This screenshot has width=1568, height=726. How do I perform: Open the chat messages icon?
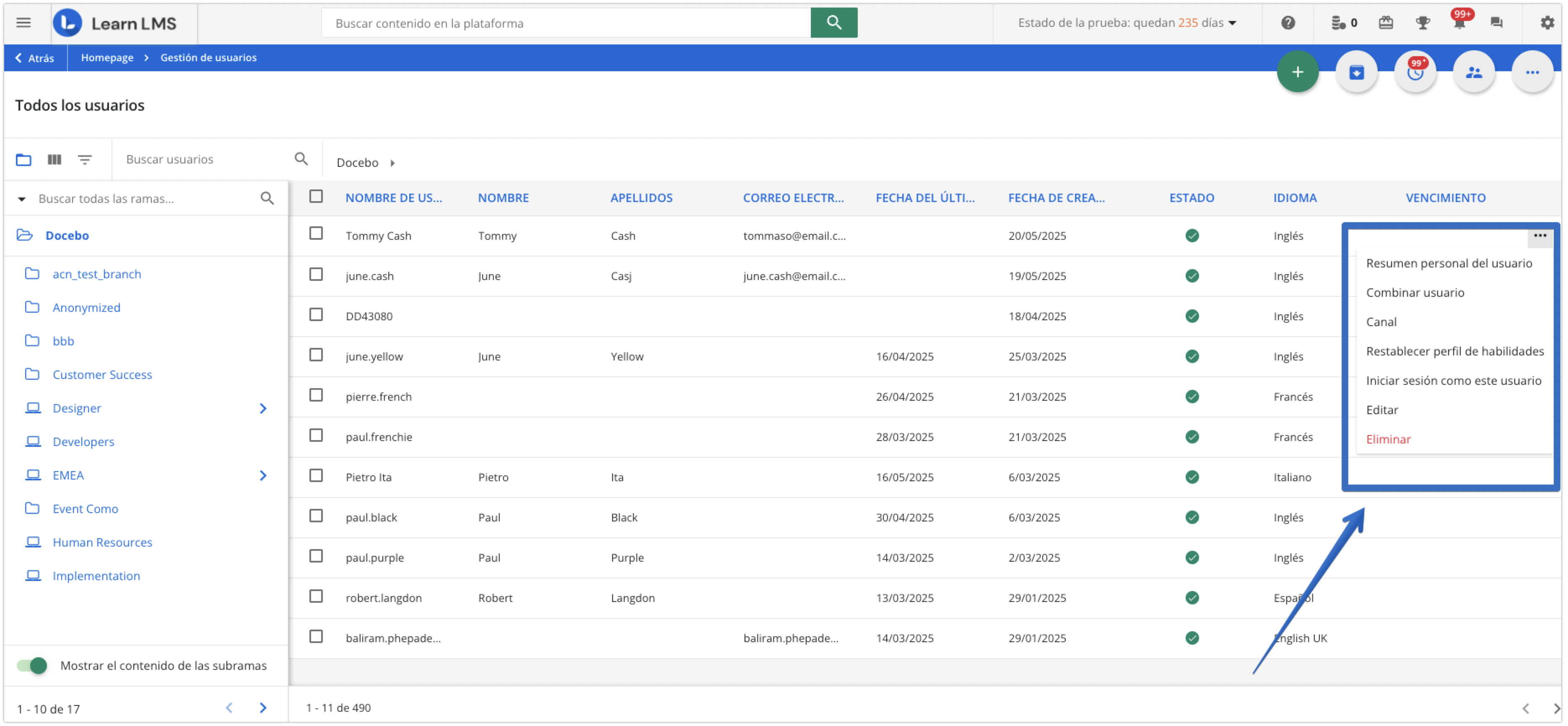pyautogui.click(x=1496, y=23)
